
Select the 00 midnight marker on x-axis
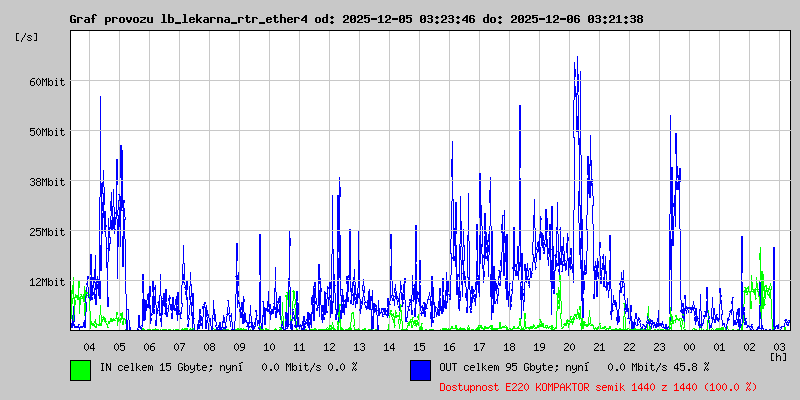click(x=689, y=346)
